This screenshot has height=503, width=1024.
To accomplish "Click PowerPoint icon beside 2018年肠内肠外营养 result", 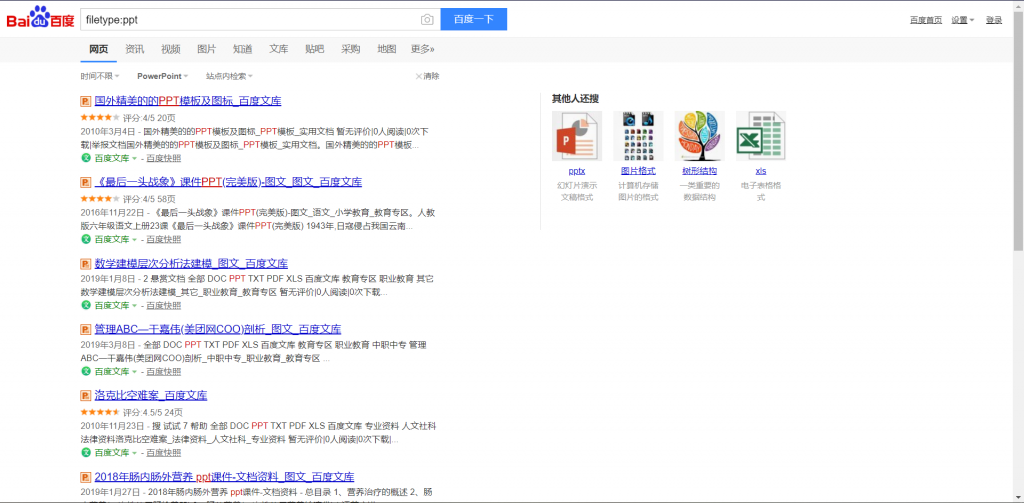I will click(x=85, y=477).
